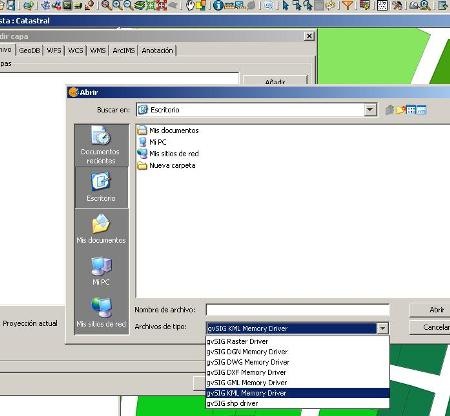Click the green arrows full extent icon
Viewport: 450px width, 416px height.
(x=150, y=5)
